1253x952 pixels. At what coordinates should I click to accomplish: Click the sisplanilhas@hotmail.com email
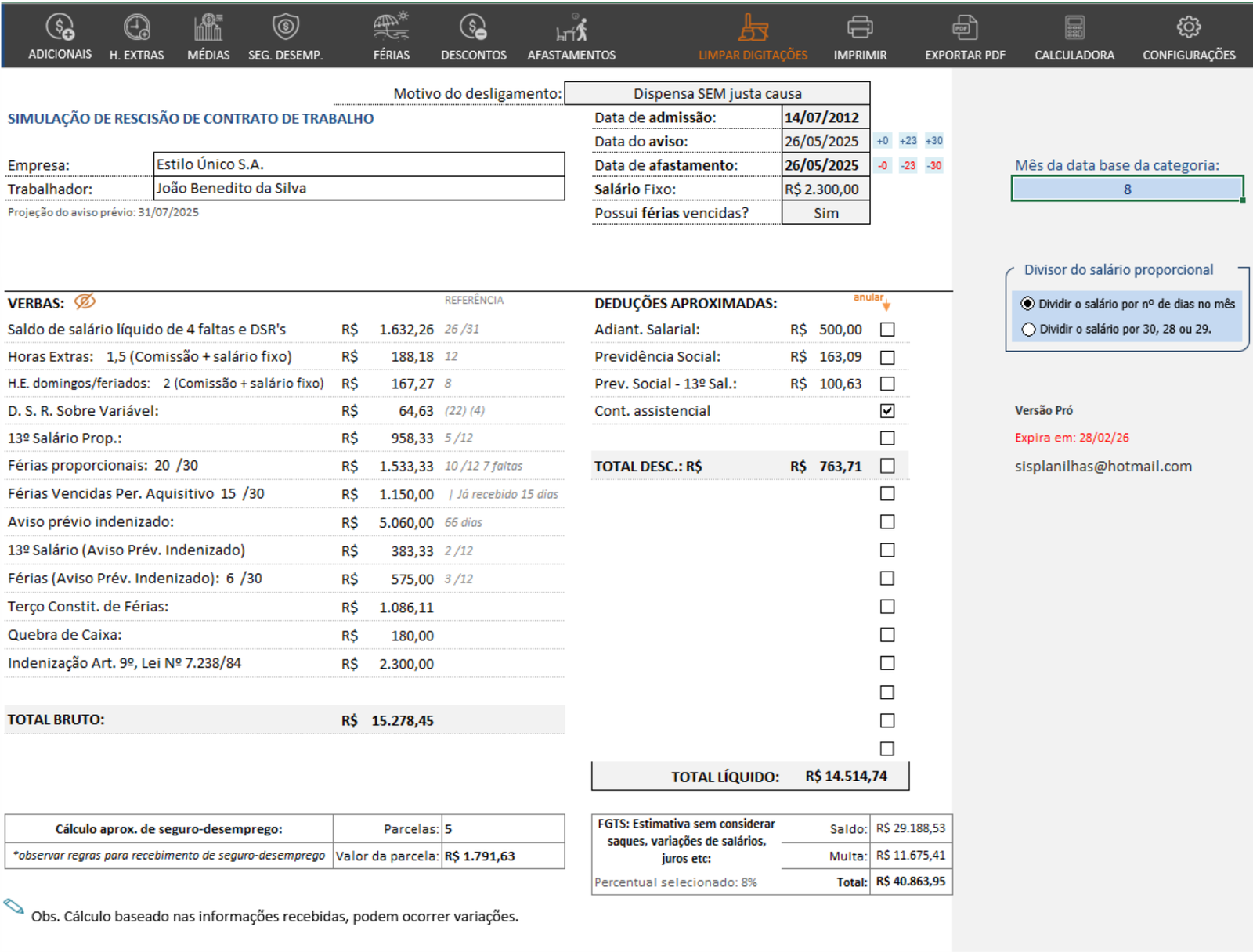(x=1103, y=466)
